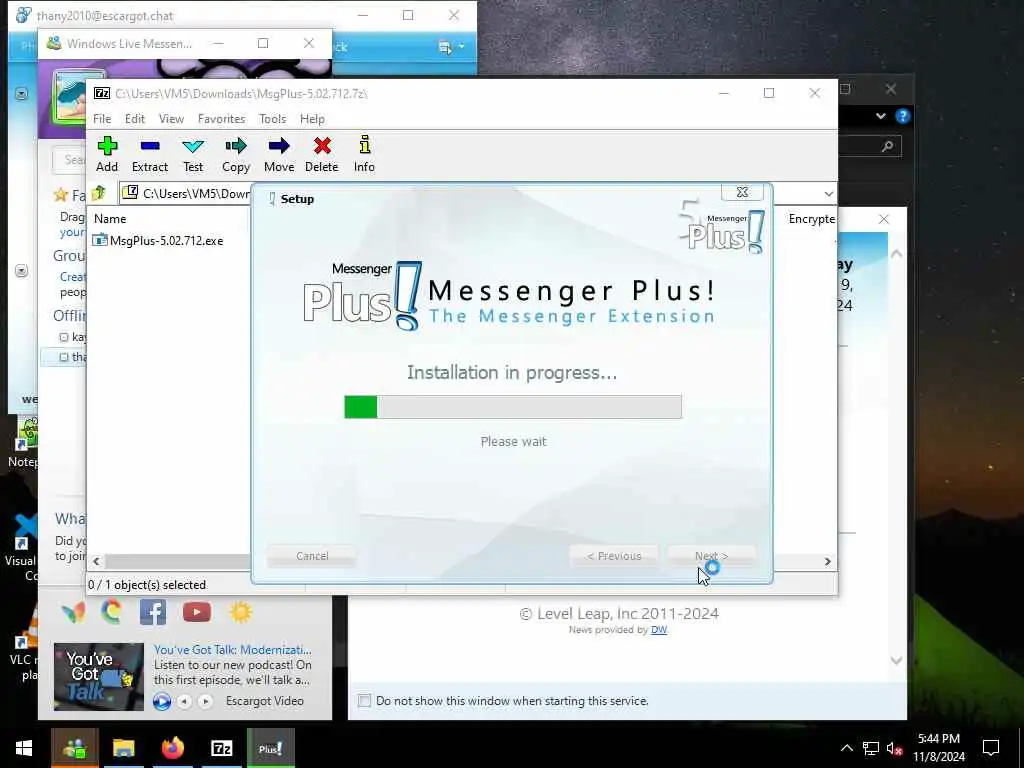Open the File menu in 7-Zip
This screenshot has width=1024, height=768.
tap(102, 119)
